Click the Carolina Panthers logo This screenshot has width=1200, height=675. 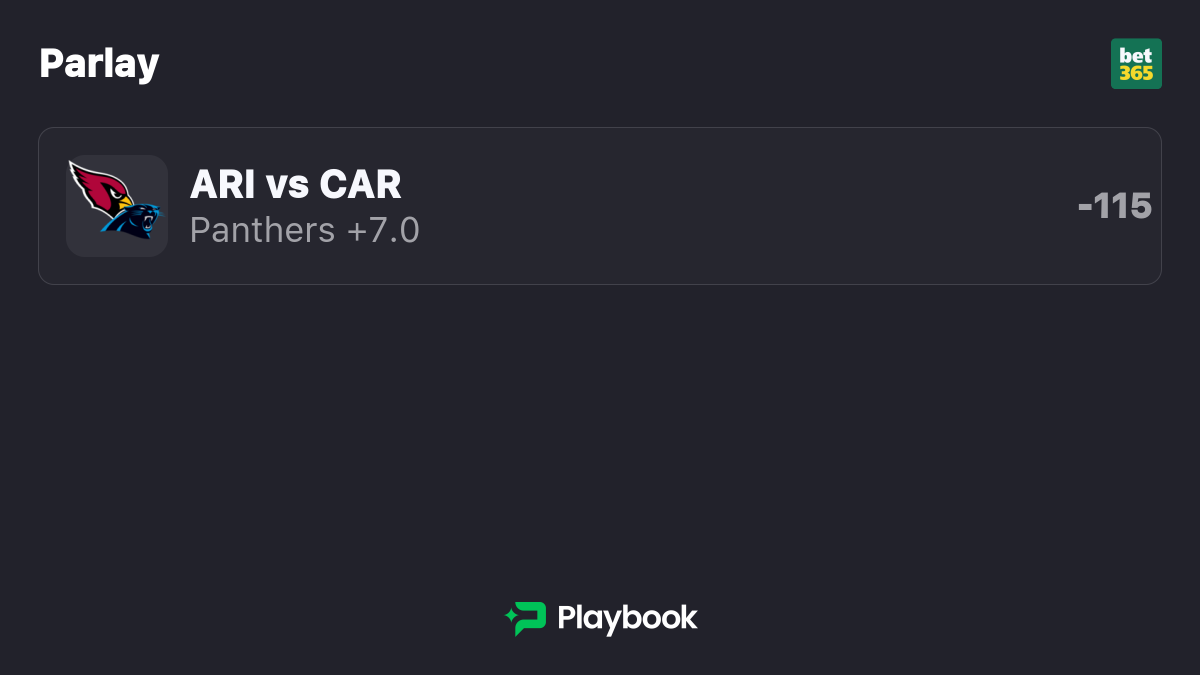click(131, 220)
